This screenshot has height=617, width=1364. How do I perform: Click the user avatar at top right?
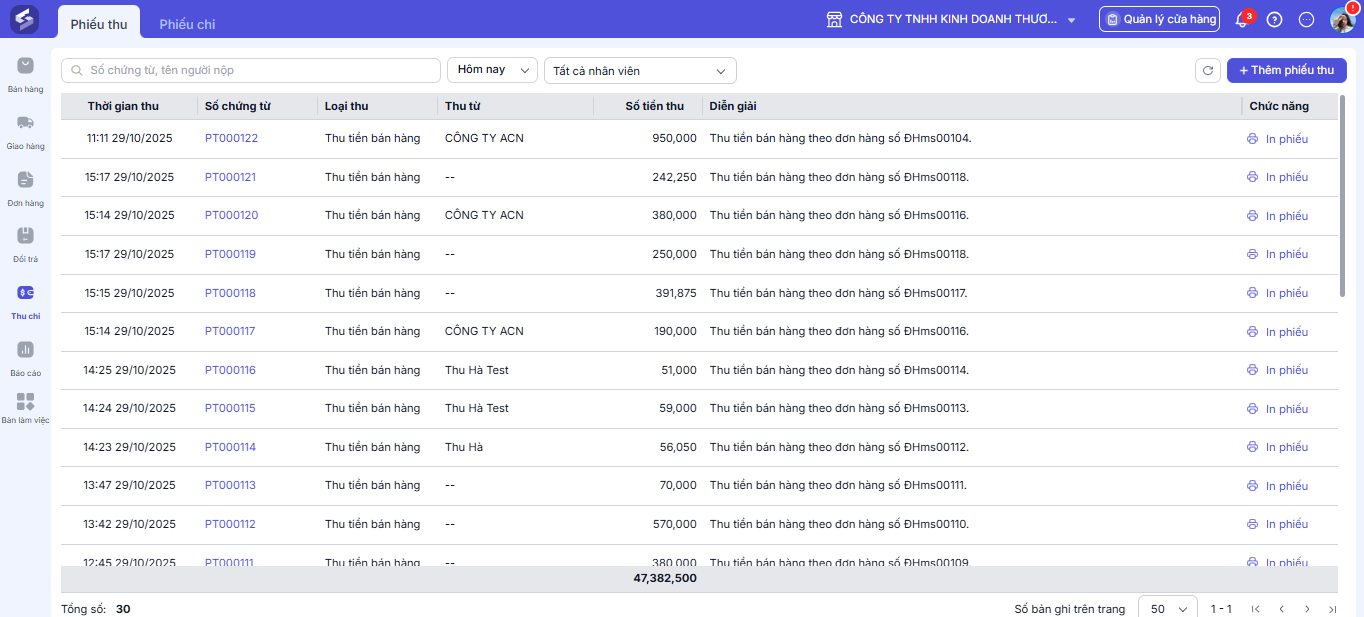tap(1342, 19)
